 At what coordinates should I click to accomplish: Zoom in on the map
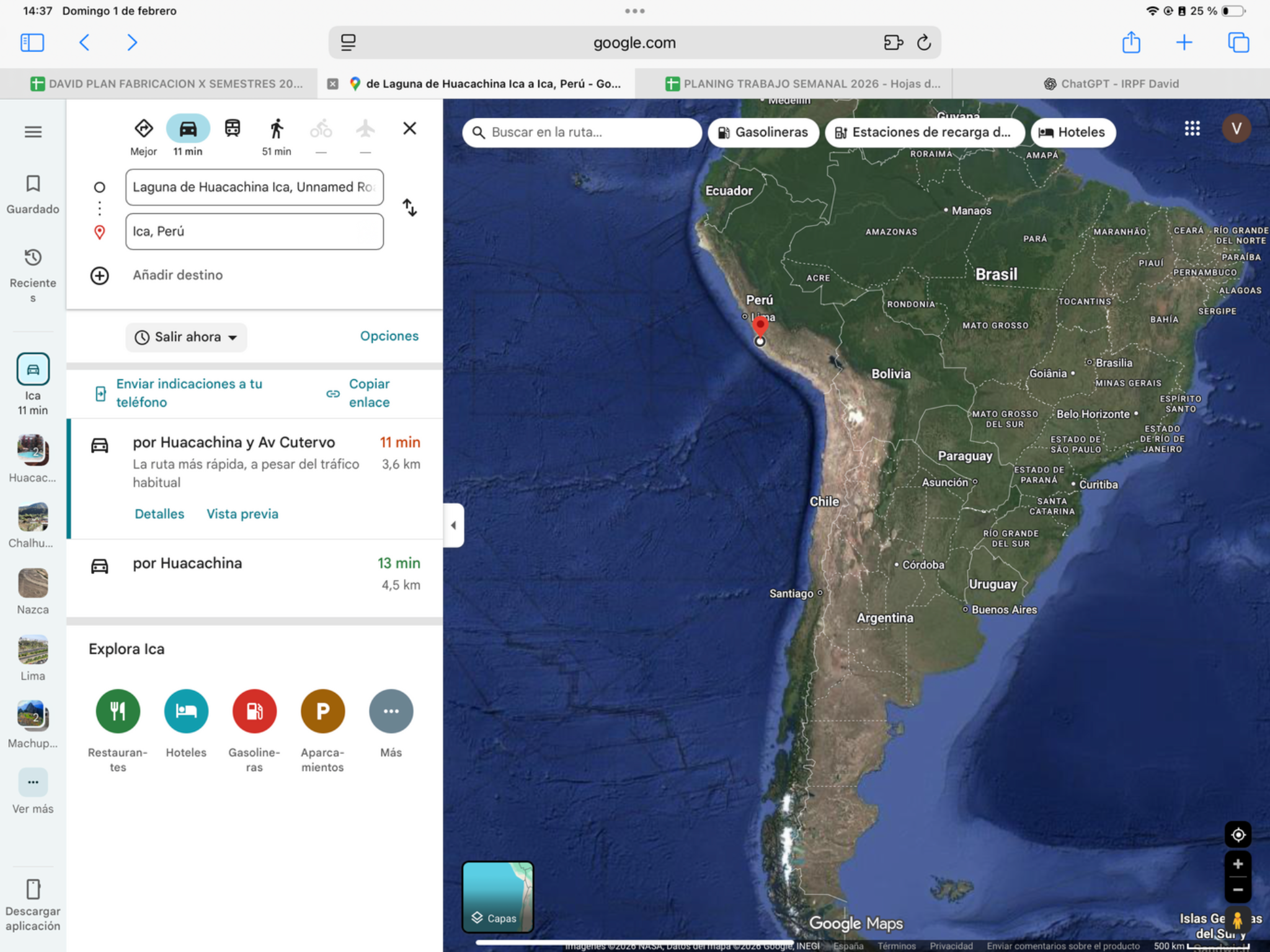pyautogui.click(x=1238, y=864)
